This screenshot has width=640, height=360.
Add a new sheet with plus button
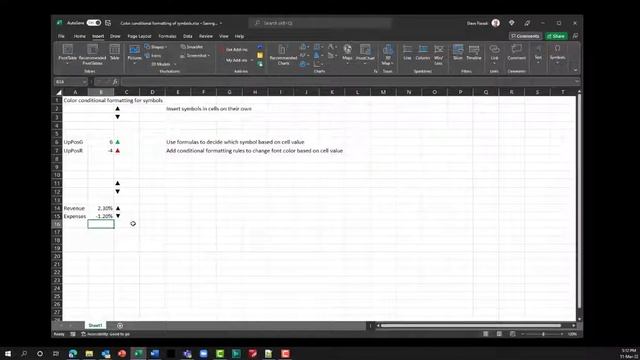pos(120,325)
